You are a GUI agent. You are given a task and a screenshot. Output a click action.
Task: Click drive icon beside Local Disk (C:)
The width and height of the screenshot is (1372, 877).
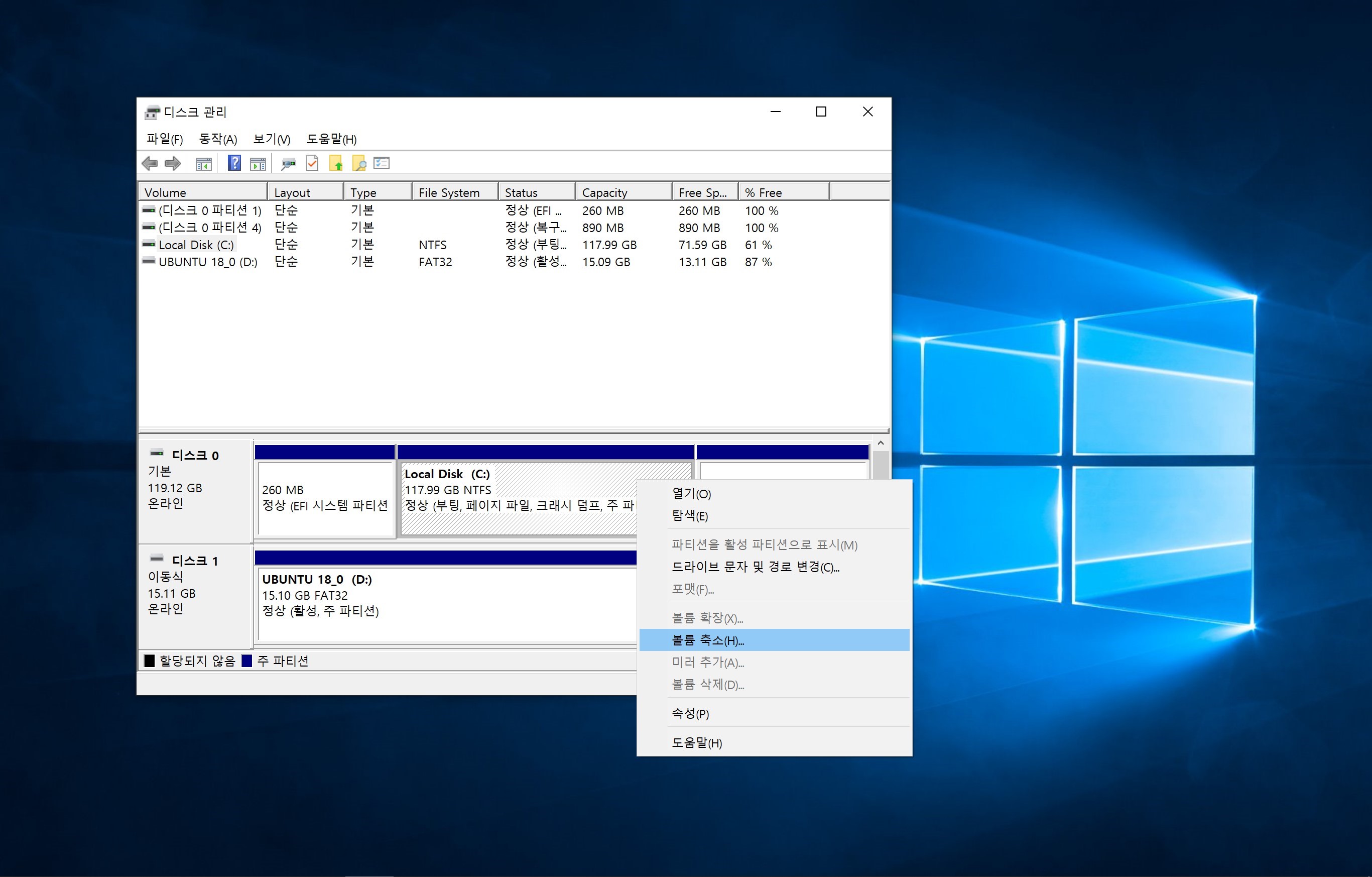tap(149, 244)
